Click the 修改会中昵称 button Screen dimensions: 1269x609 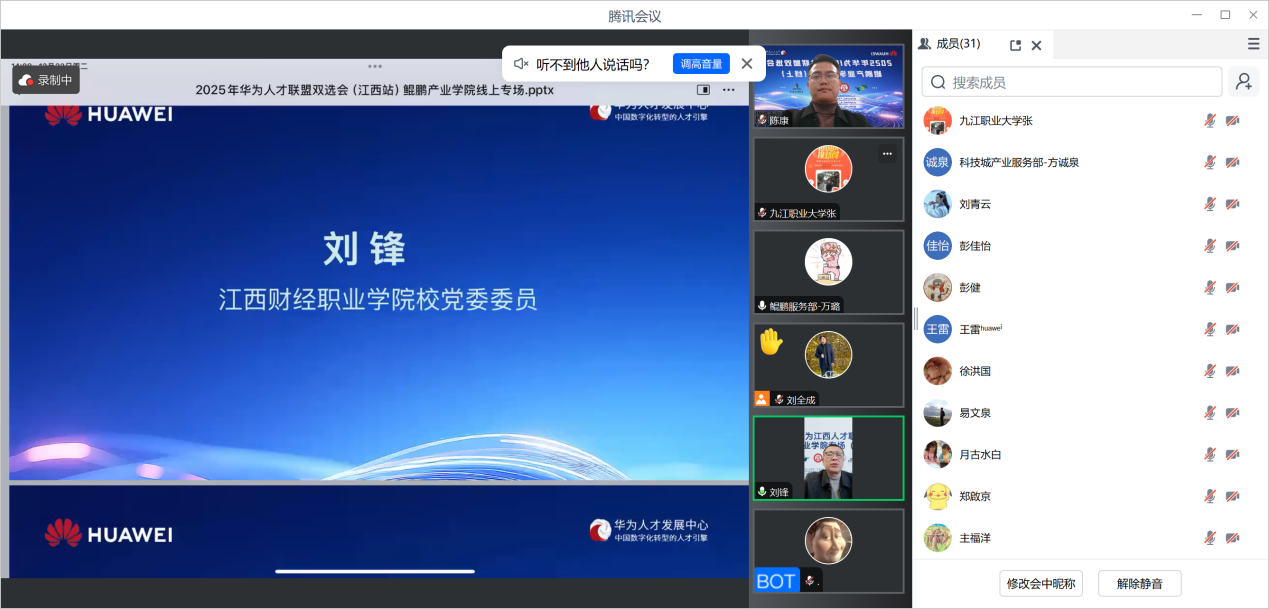pos(1041,583)
